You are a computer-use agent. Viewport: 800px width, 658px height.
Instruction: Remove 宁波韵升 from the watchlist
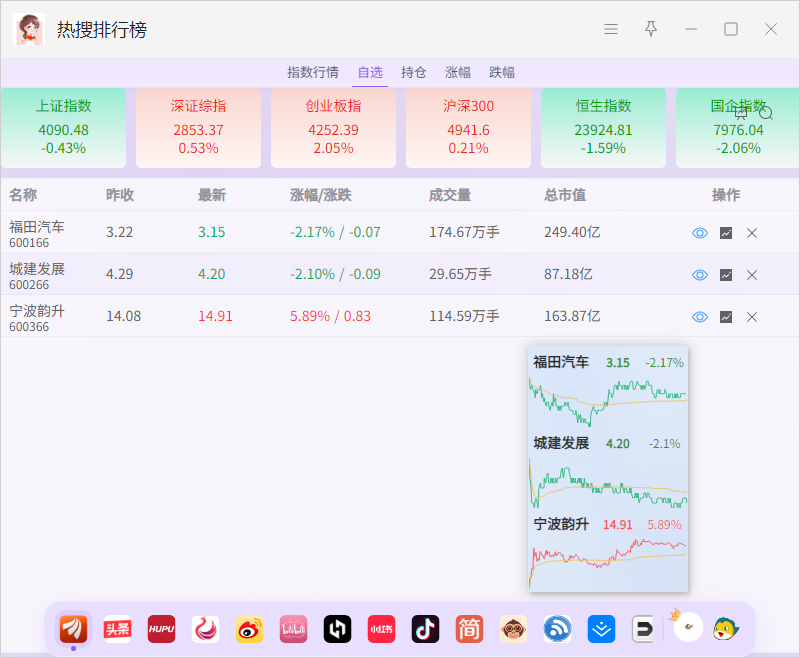coord(752,317)
